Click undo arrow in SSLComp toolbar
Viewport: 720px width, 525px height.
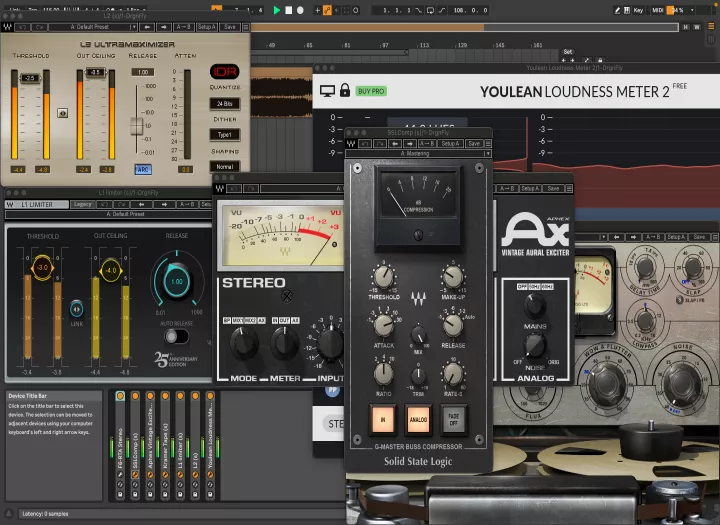(365, 144)
